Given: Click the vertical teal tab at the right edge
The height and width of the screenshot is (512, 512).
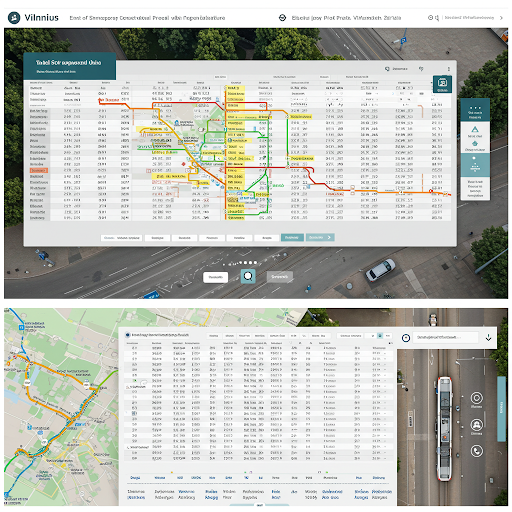Looking at the screenshot, I should click(x=501, y=408).
